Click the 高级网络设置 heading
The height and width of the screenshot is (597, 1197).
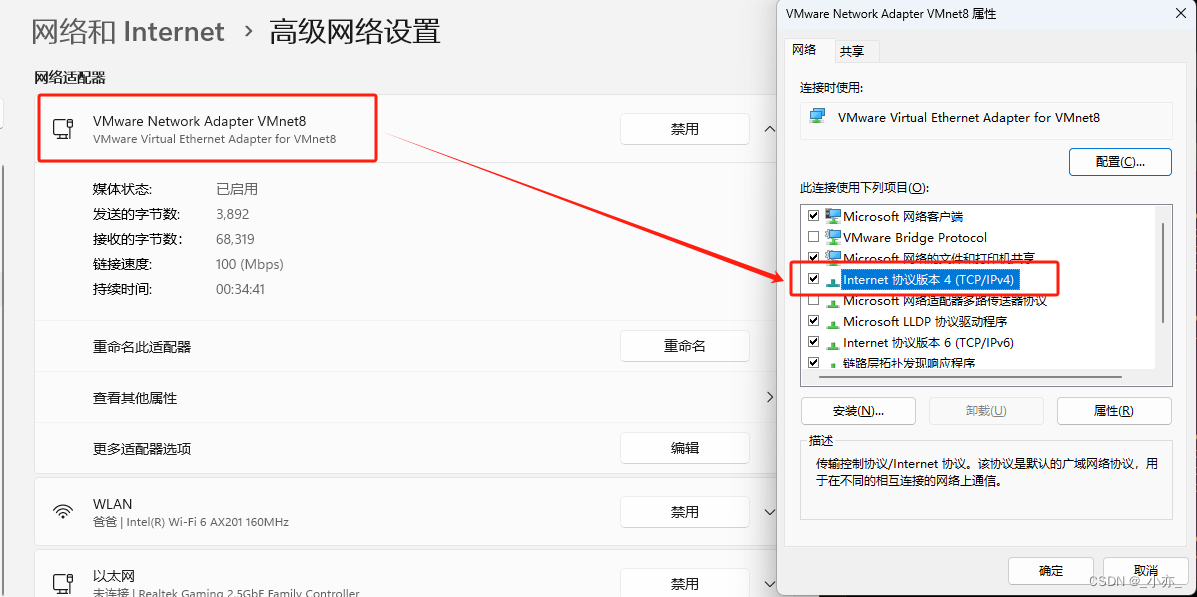tap(355, 32)
